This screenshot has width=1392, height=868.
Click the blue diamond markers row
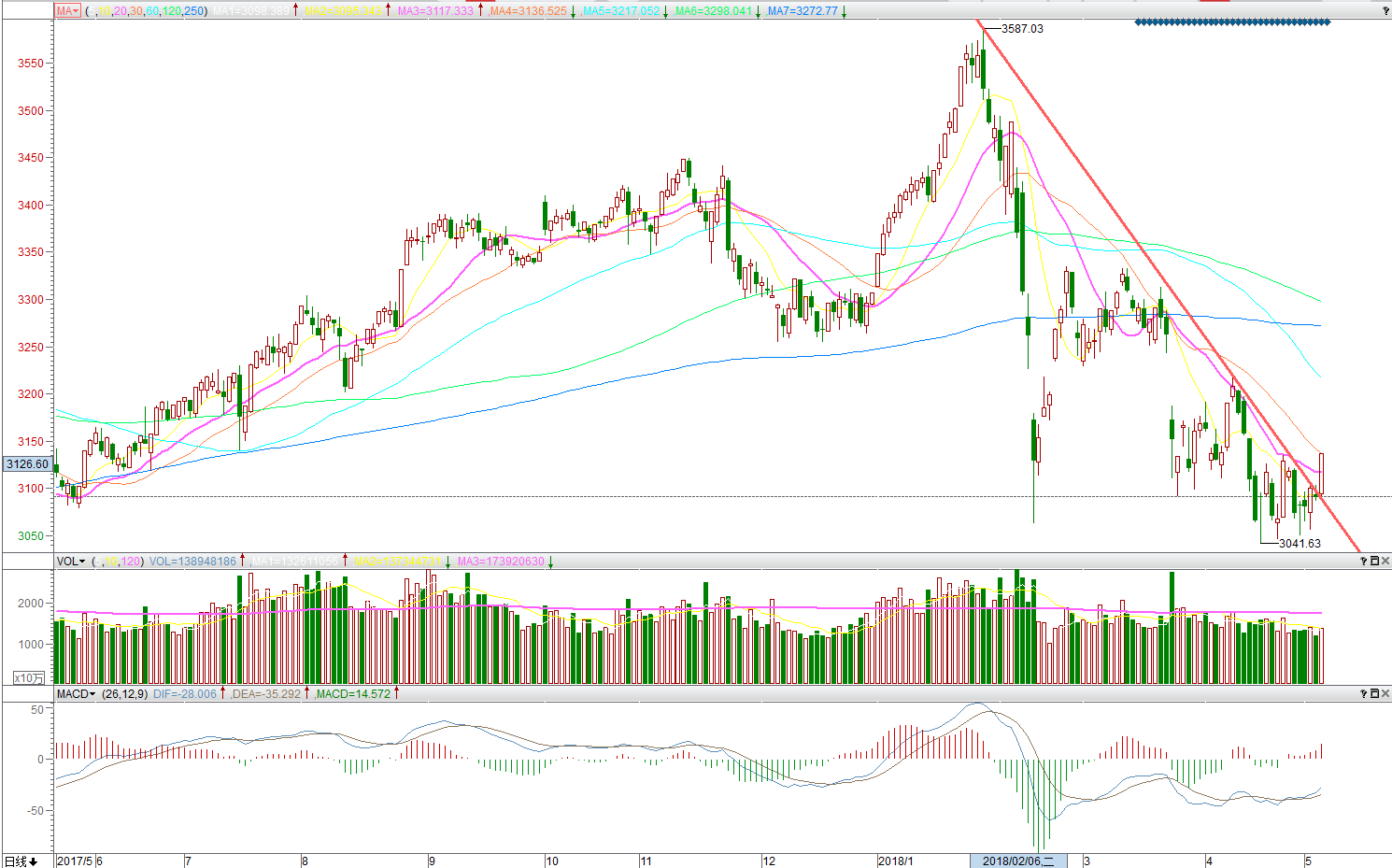1232,22
